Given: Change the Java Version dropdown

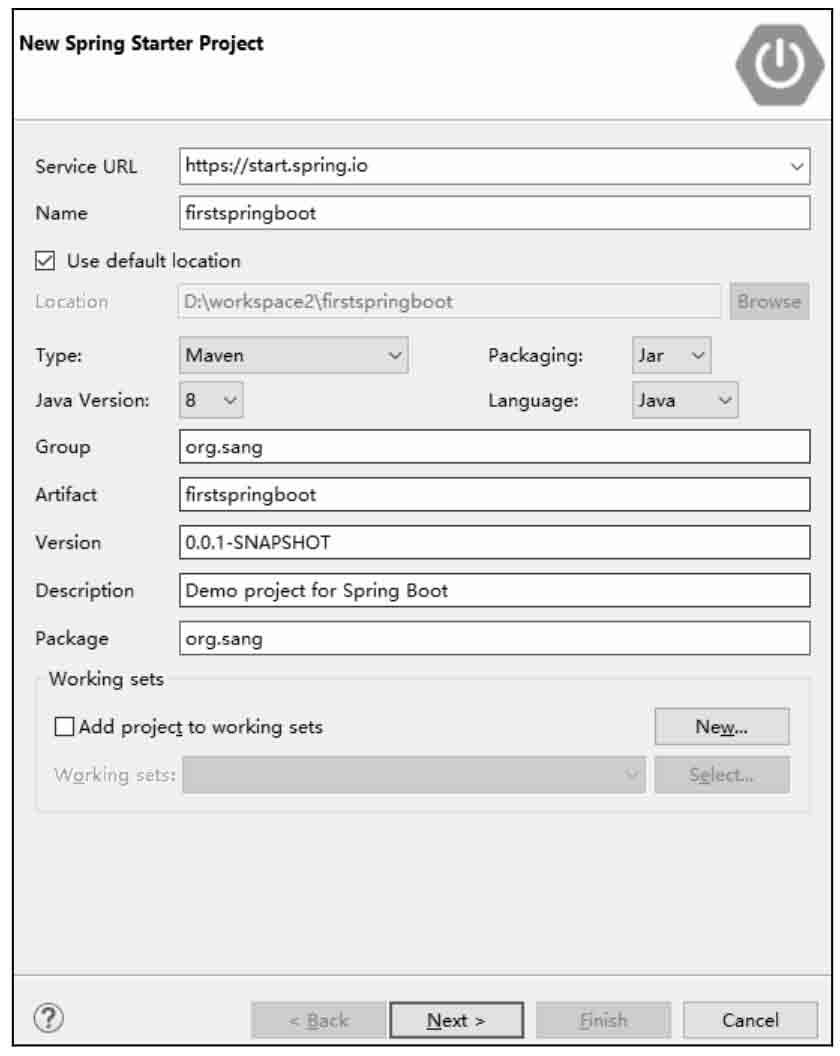Looking at the screenshot, I should pos(211,400).
